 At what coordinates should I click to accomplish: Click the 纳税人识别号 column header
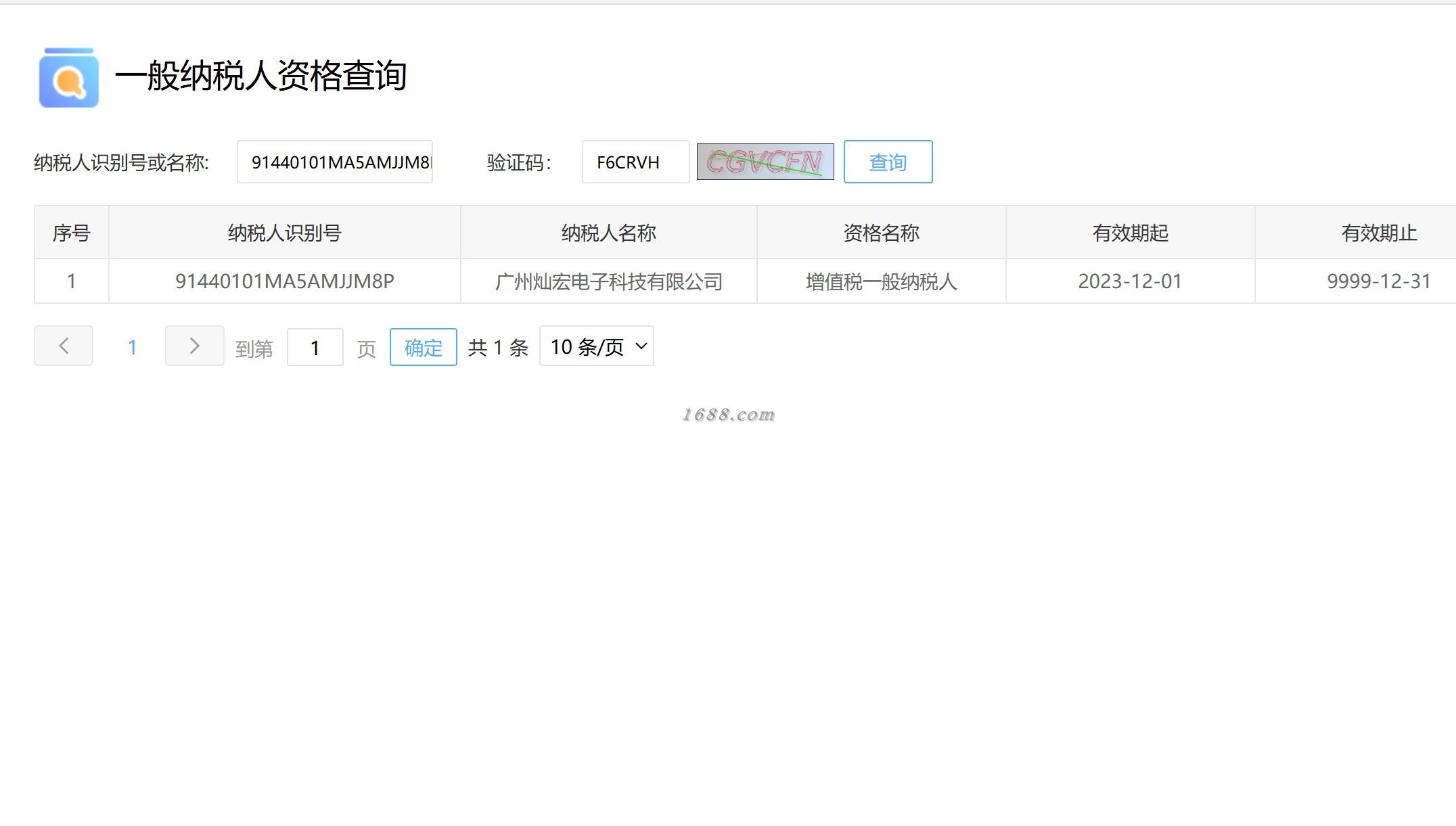pyautogui.click(x=284, y=233)
